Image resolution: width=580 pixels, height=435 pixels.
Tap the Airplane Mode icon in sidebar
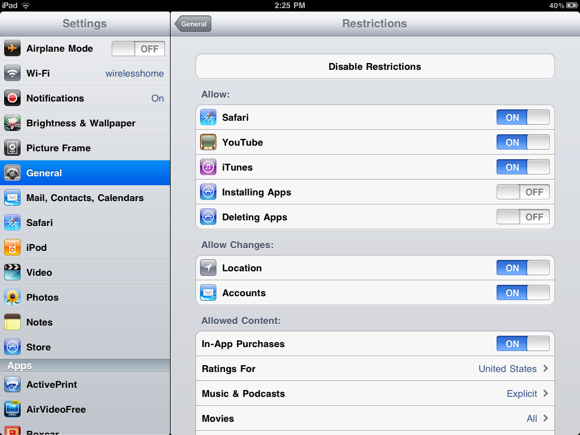click(x=12, y=48)
